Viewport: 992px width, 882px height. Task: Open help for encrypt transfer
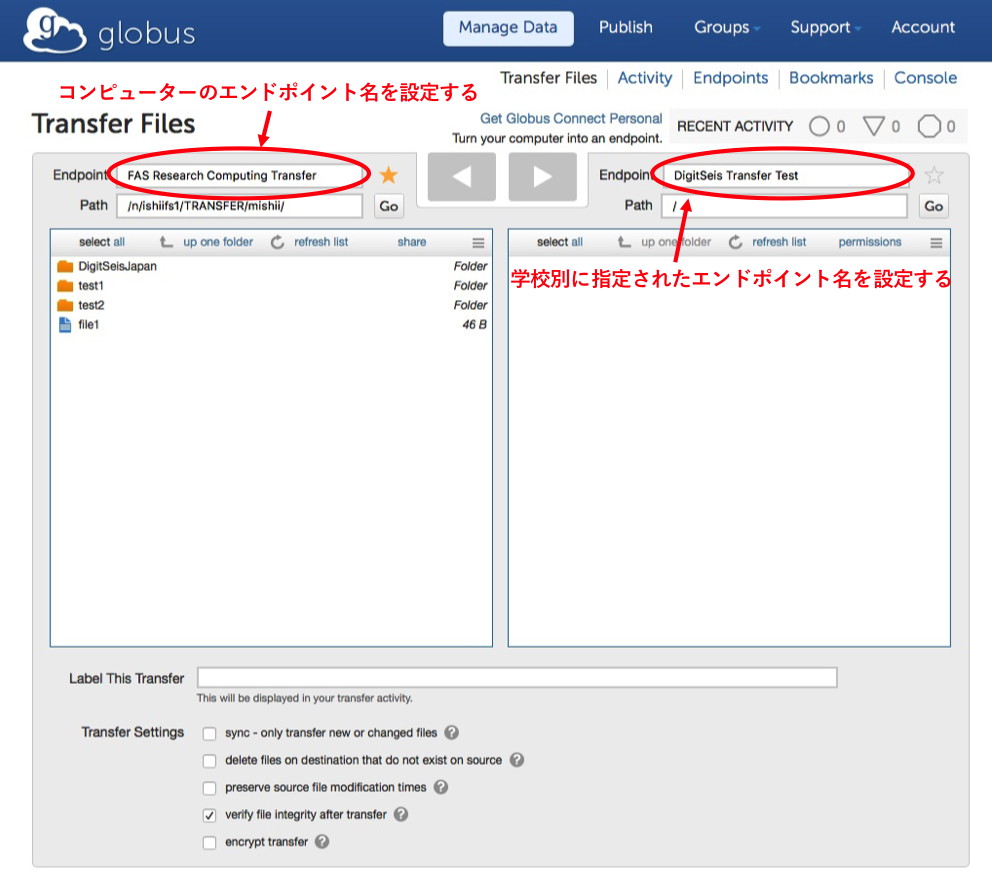point(322,842)
